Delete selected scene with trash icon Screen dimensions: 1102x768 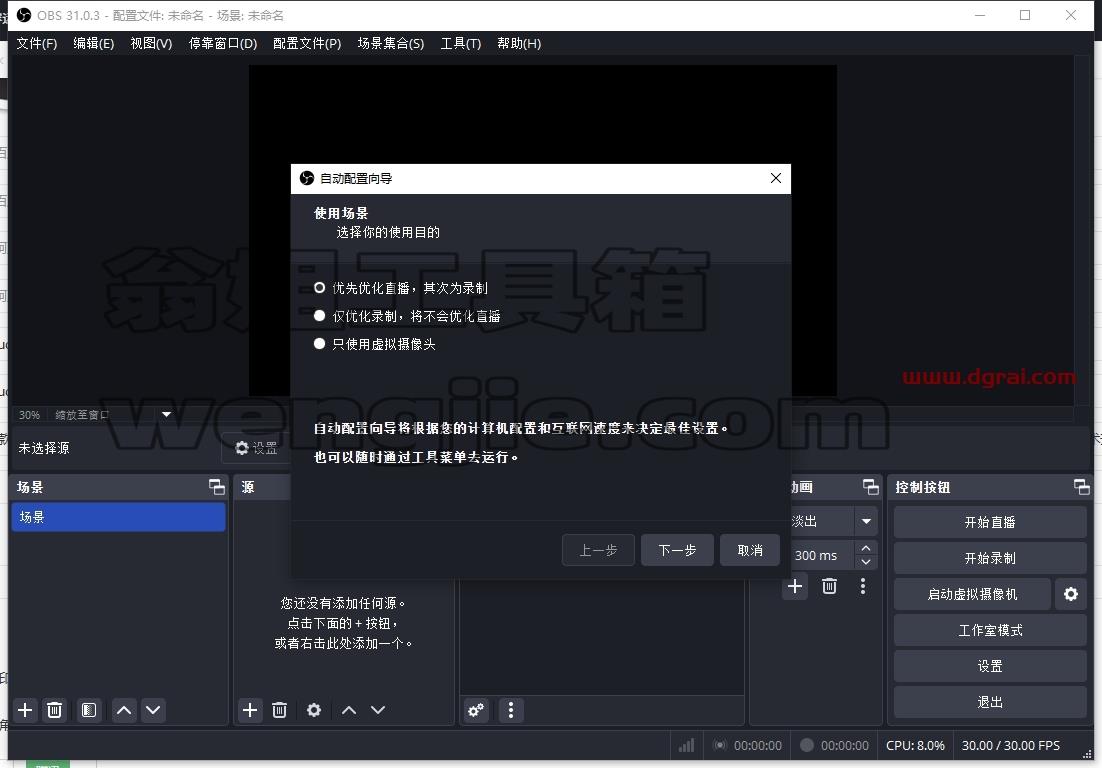click(54, 710)
